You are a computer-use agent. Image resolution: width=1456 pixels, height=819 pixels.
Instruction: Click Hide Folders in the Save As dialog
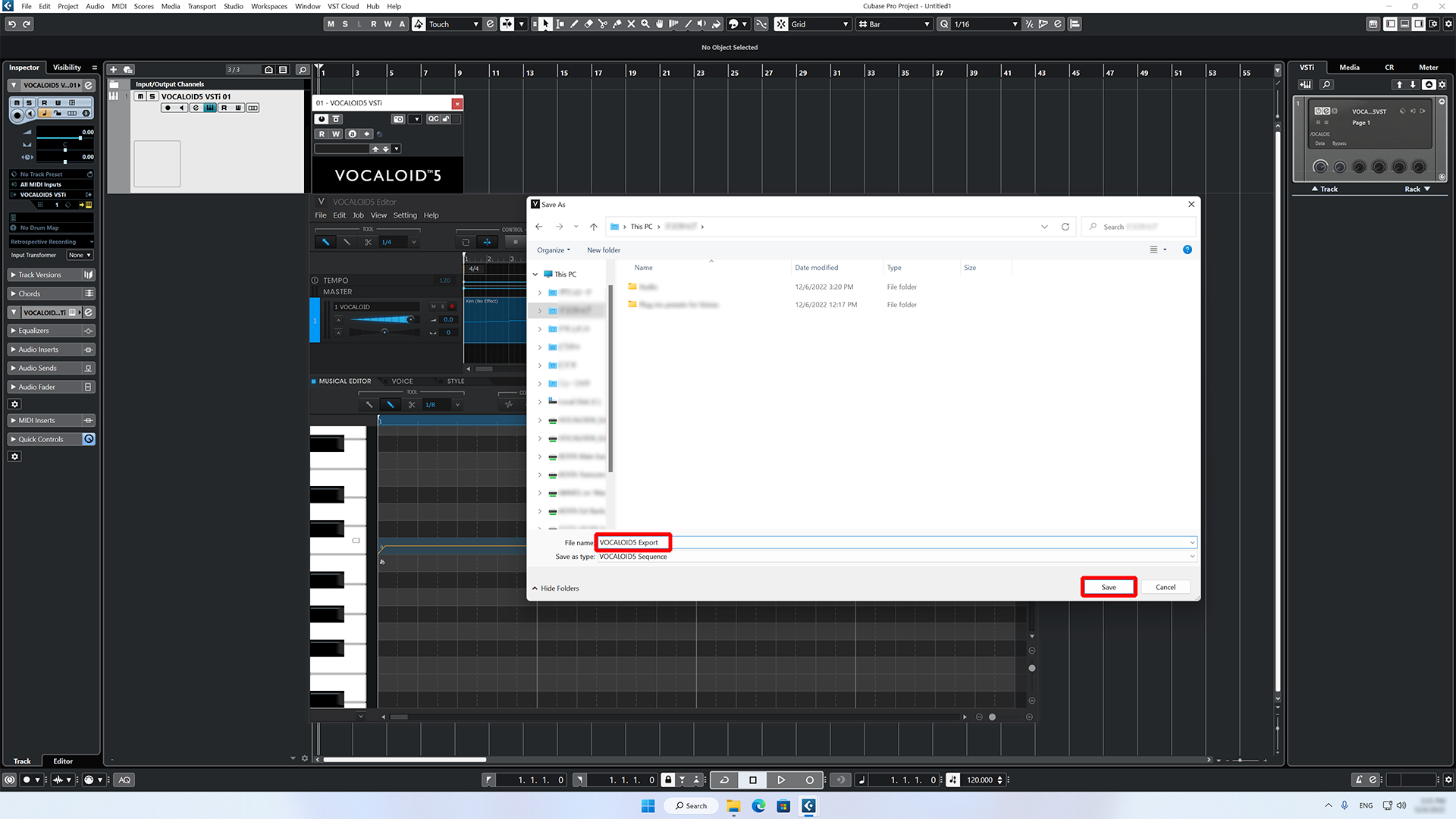[558, 588]
